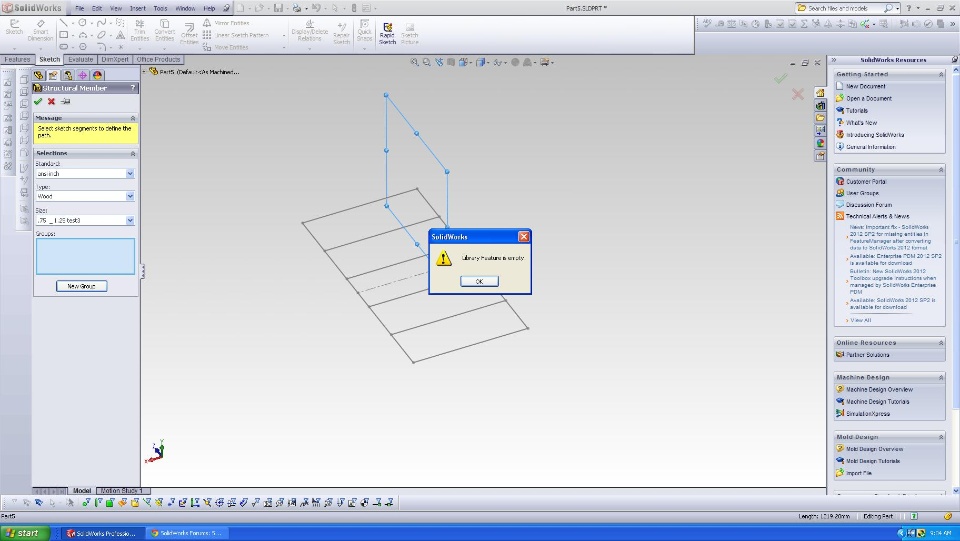Click the Linear Sketch Pattern tool
Viewport: 960px width, 541px height.
(236, 35)
